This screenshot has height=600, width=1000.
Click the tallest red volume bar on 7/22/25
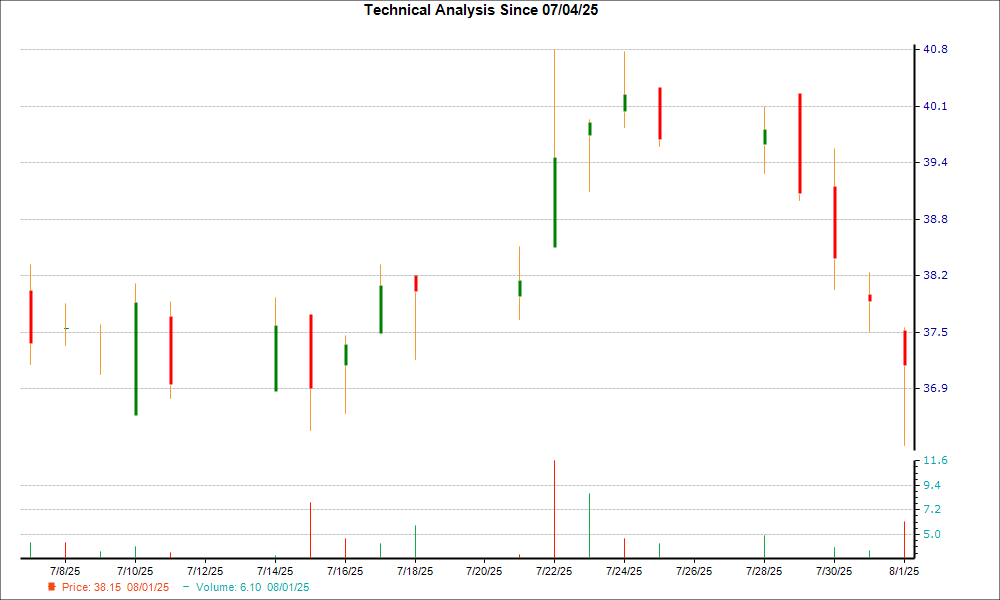[x=554, y=509]
